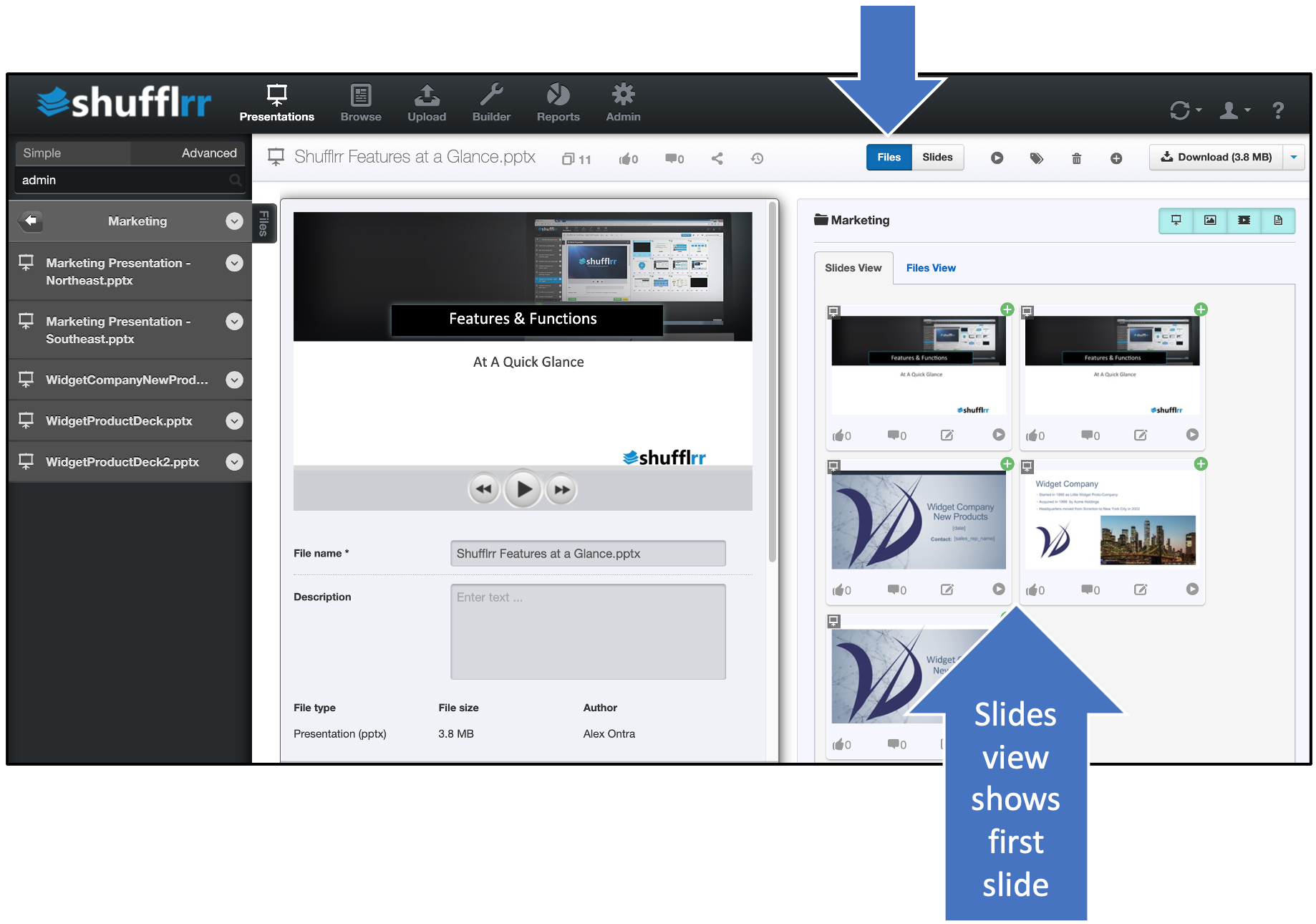The width and height of the screenshot is (1316, 924).
Task: Edit the first Features & Functions card
Action: [x=947, y=435]
